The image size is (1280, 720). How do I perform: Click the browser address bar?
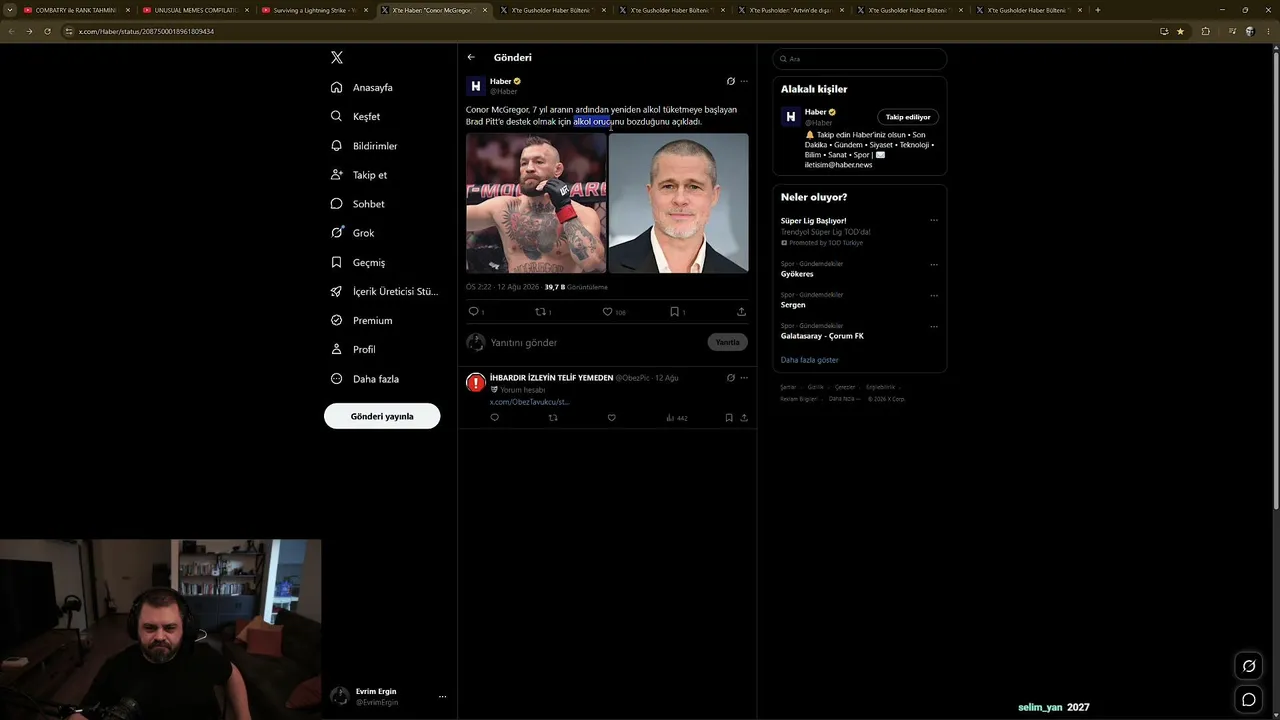click(610, 31)
